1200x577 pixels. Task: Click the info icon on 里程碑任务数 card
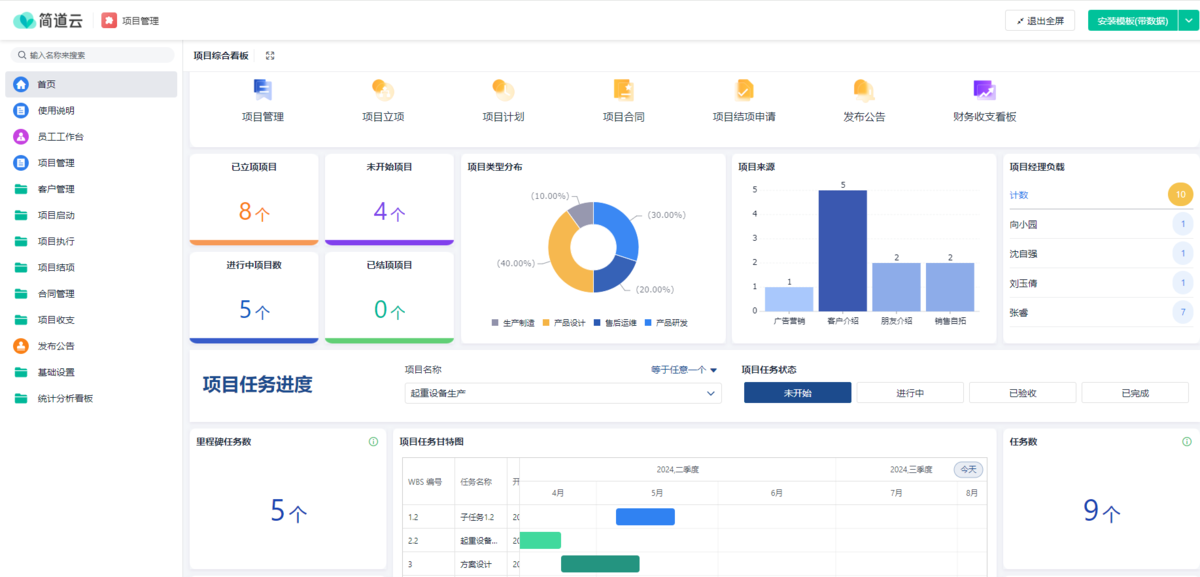click(373, 441)
